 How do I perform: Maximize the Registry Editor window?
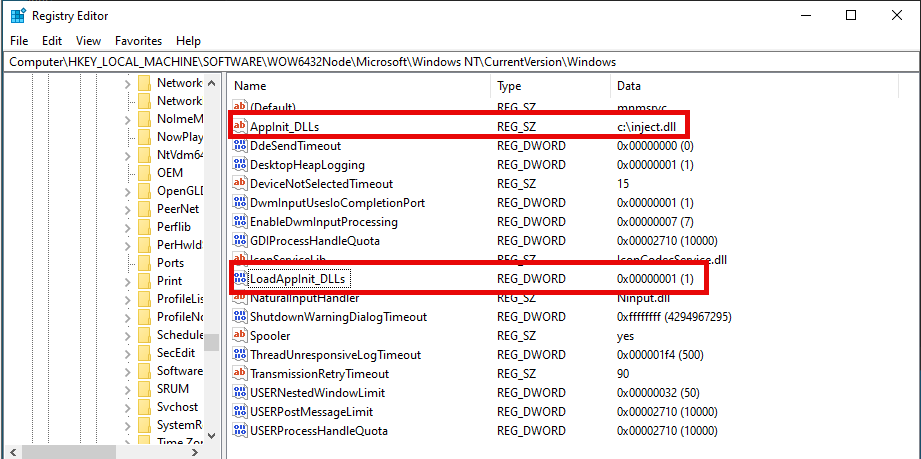(x=851, y=16)
